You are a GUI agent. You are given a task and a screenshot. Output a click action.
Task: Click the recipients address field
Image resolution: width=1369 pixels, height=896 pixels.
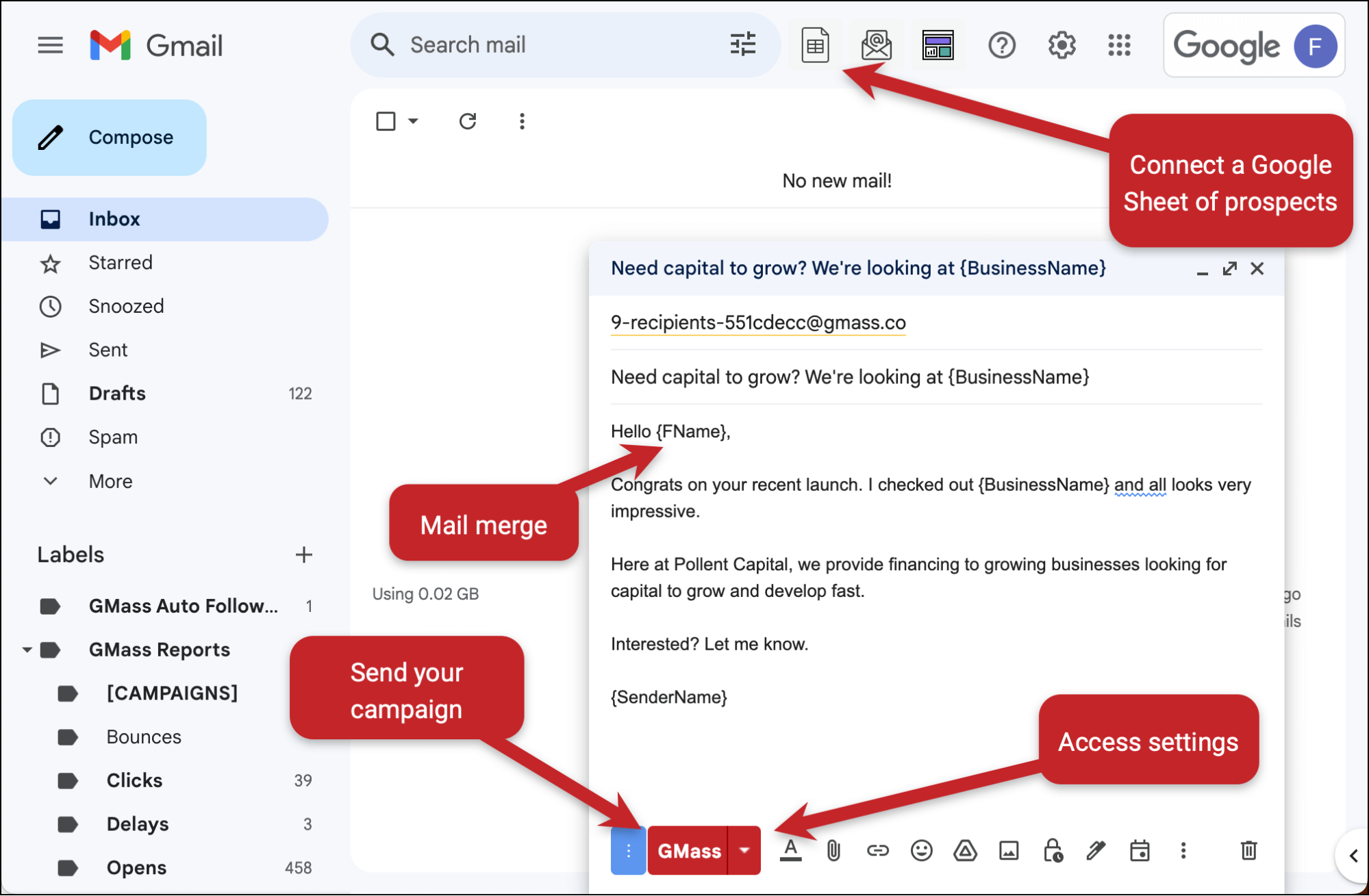(x=936, y=322)
